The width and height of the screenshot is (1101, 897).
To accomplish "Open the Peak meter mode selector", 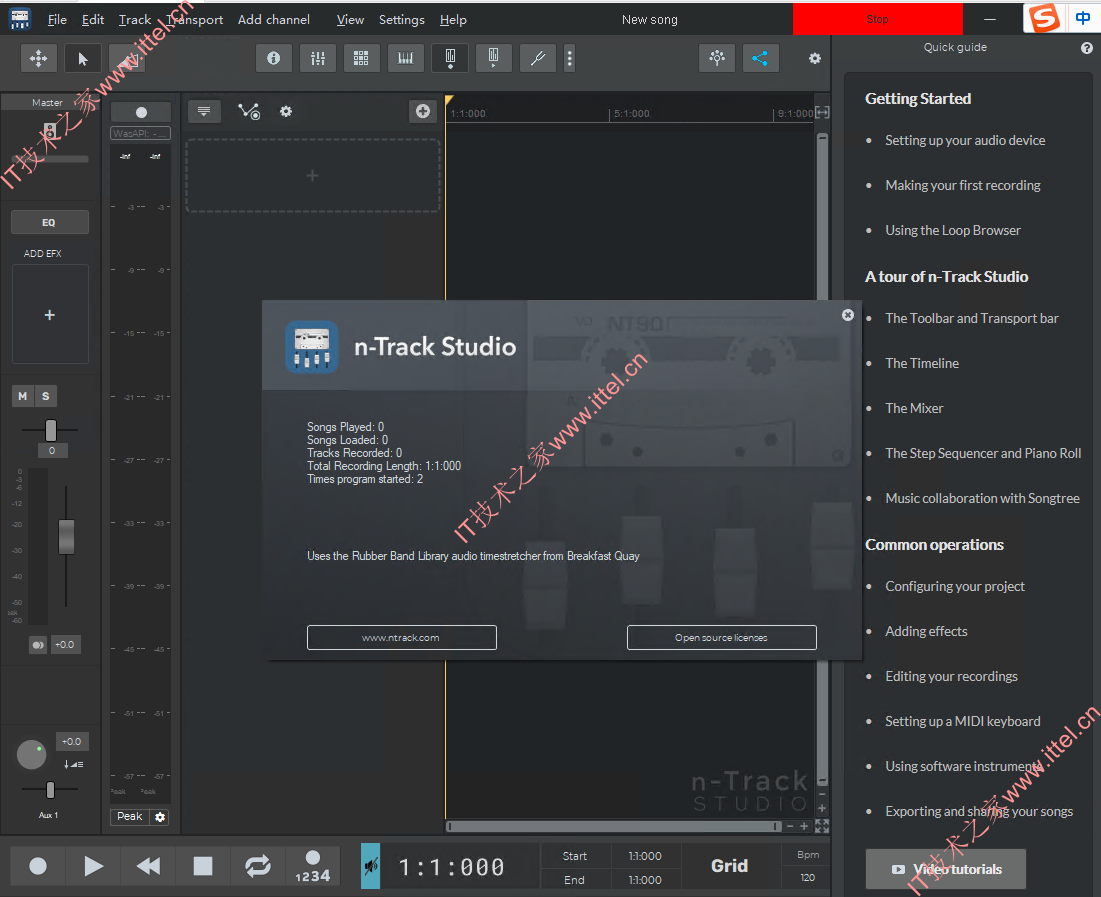I will coord(130,816).
